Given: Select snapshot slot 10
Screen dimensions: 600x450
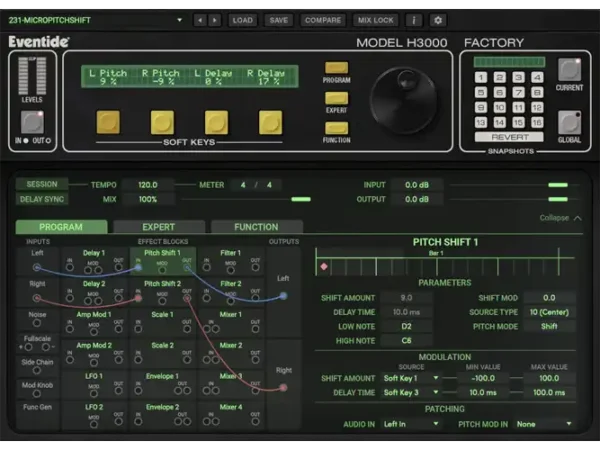Looking at the screenshot, I should point(500,108).
